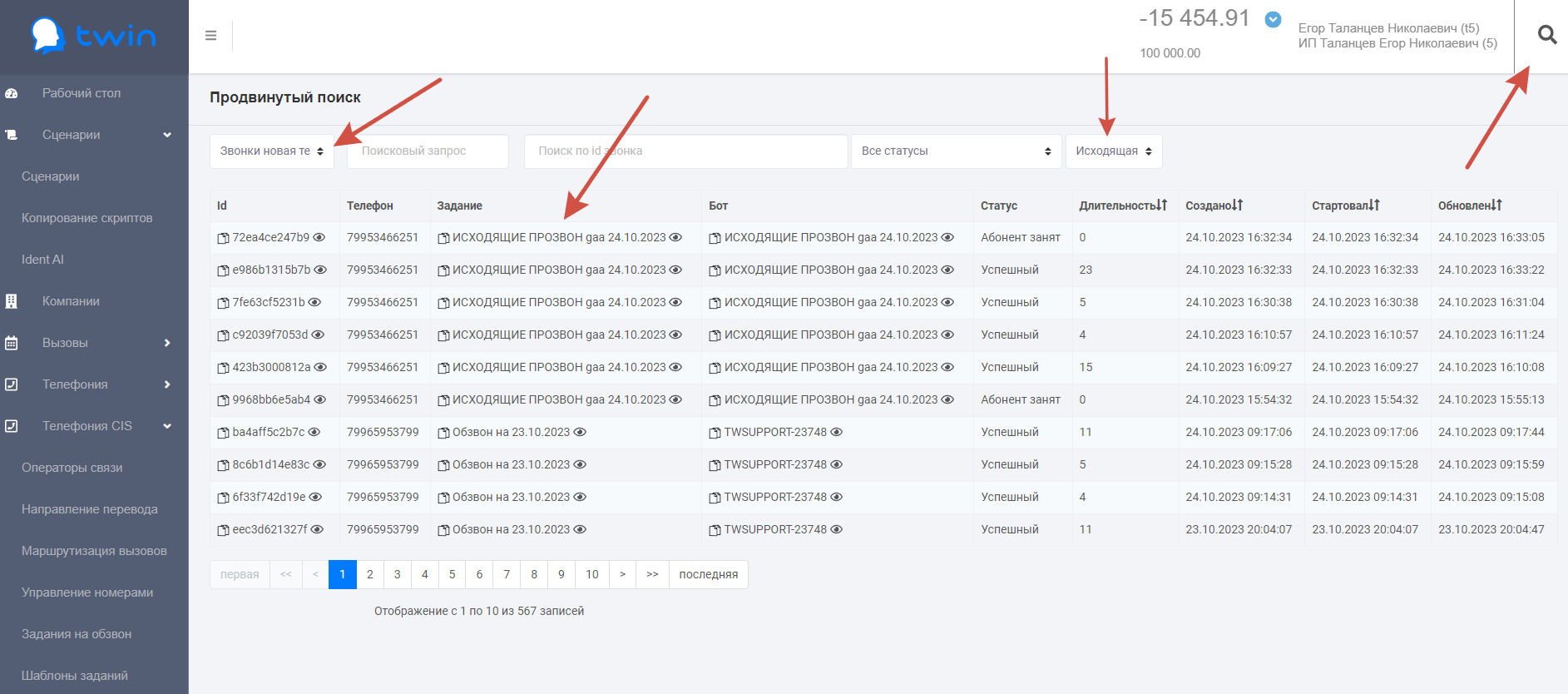The width and height of the screenshot is (1568, 694).
Task: Click eye icon beside task Обзвон на 23.10.2023
Action: point(580,432)
